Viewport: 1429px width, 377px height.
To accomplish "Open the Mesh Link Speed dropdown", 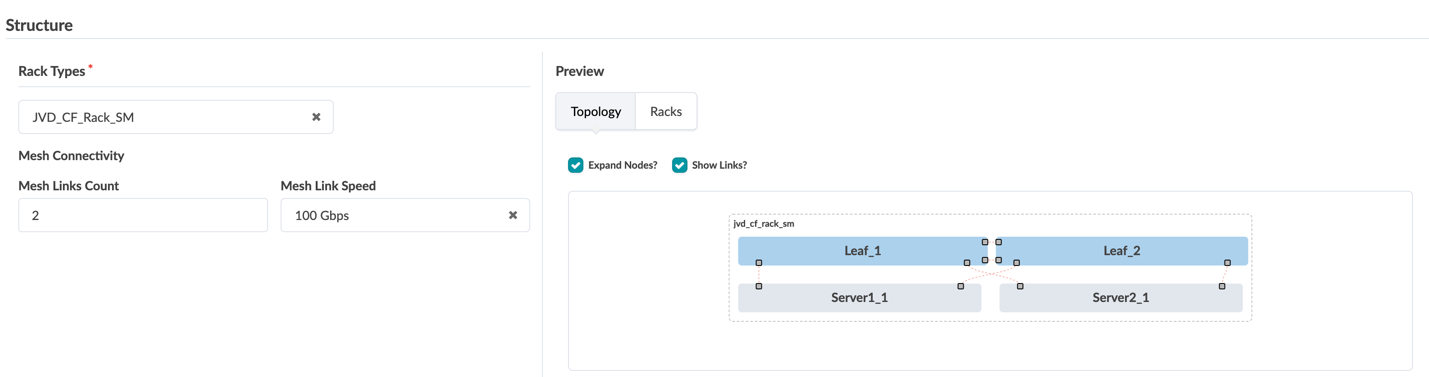I will (x=405, y=215).
